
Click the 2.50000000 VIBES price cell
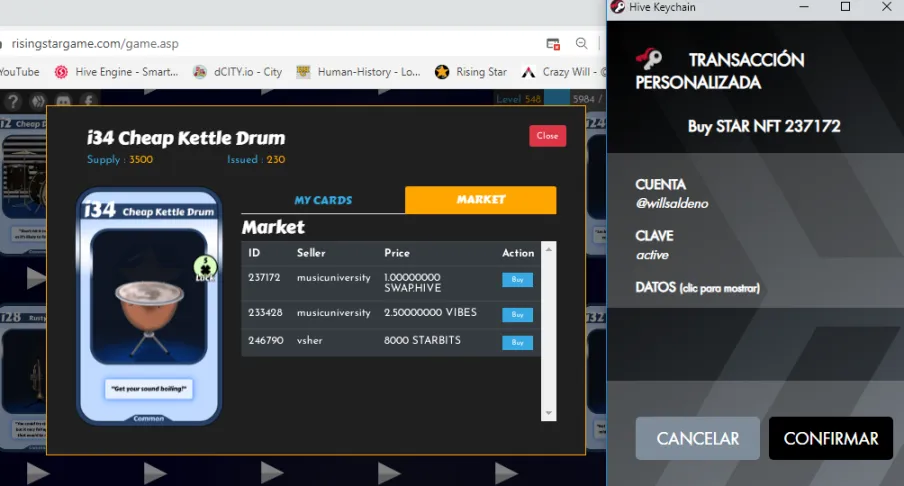click(430, 312)
